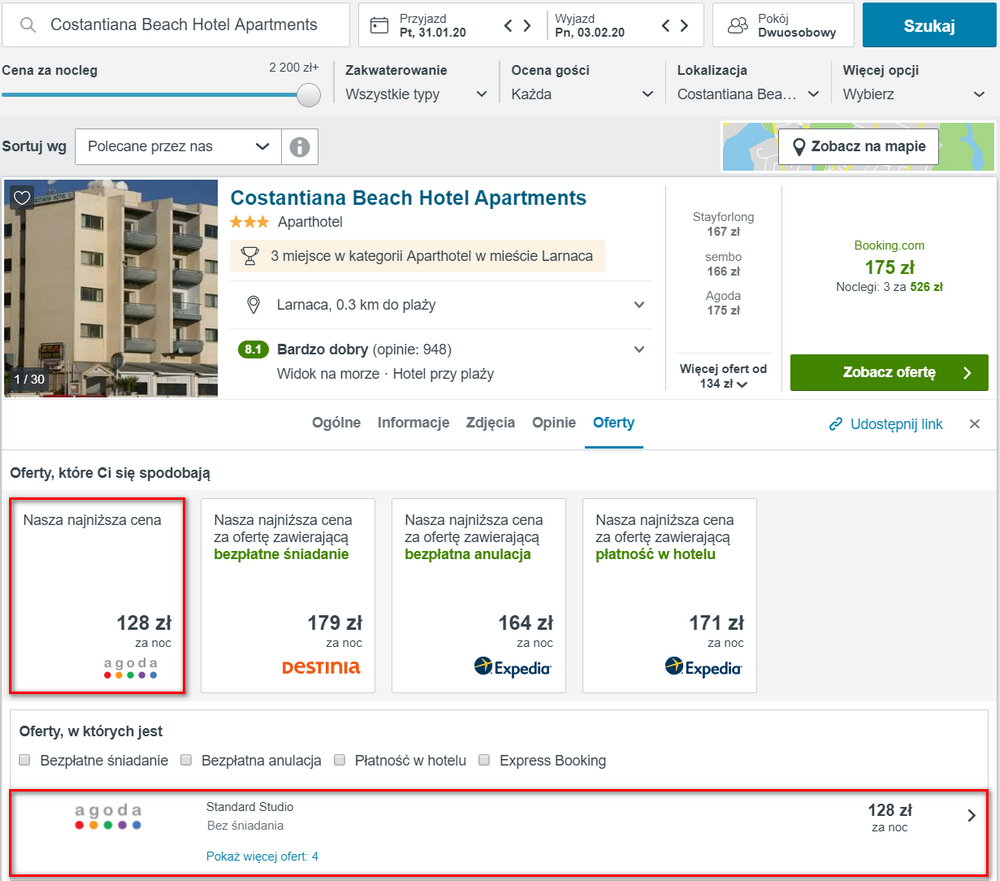Open the Agoda 128 zł offer arrow
Image resolution: width=1000 pixels, height=881 pixels.
(971, 816)
